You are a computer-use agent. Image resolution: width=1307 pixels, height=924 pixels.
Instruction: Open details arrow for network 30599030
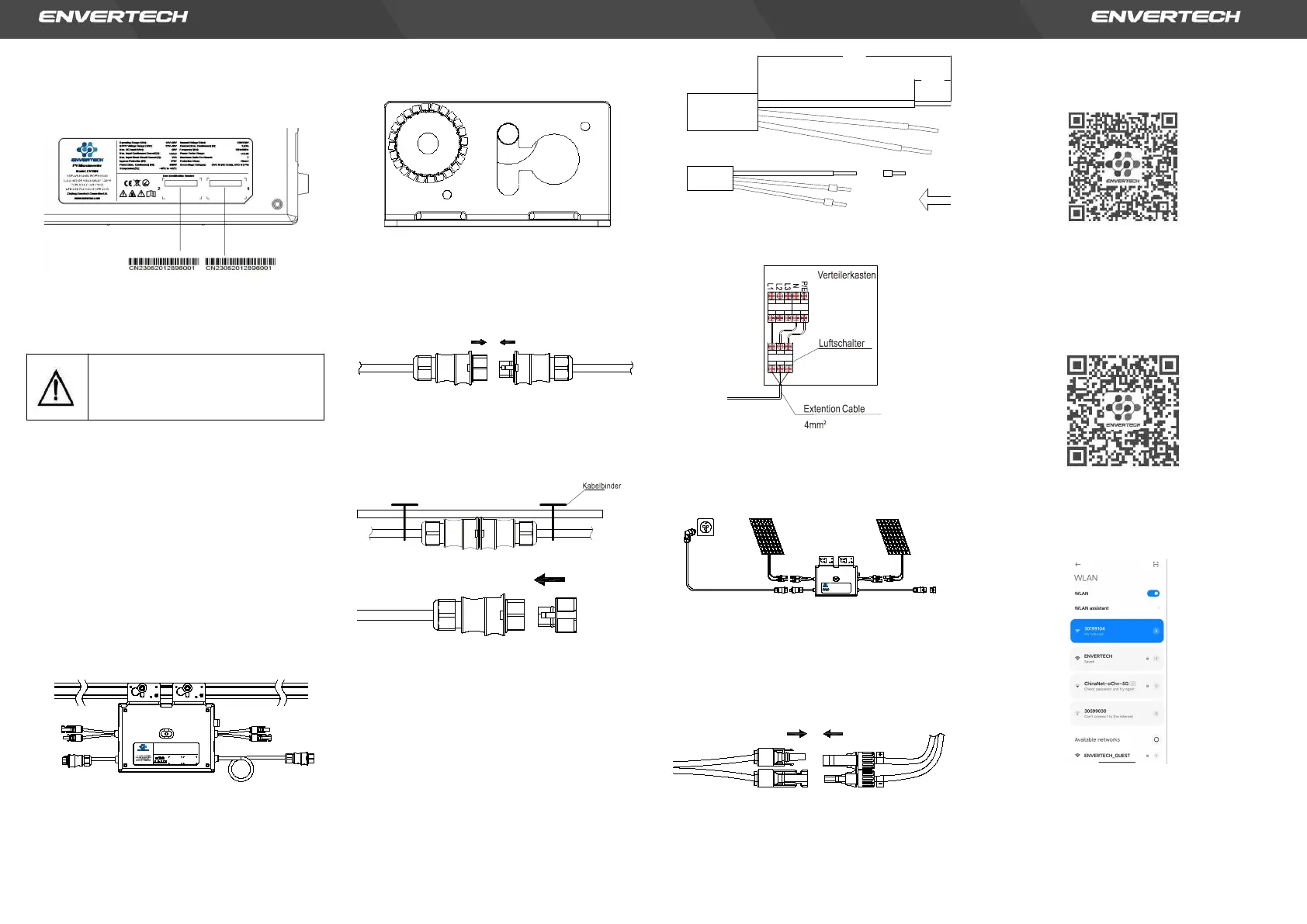[x=1156, y=714]
